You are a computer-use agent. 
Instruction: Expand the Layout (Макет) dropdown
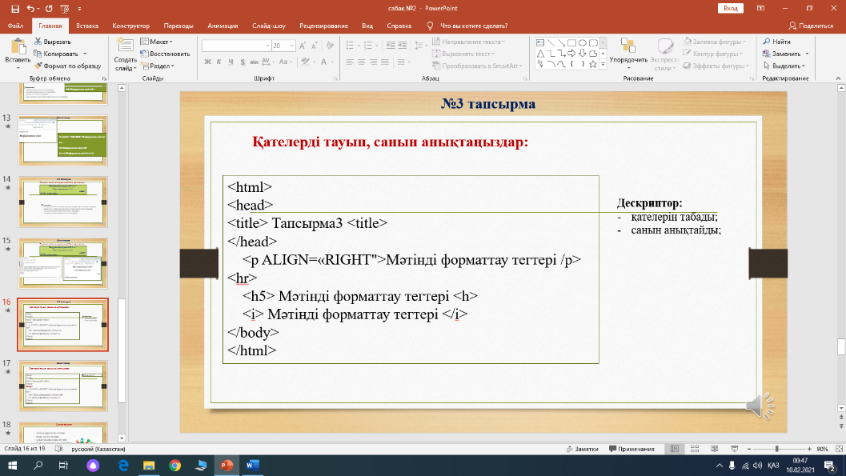[x=158, y=42]
